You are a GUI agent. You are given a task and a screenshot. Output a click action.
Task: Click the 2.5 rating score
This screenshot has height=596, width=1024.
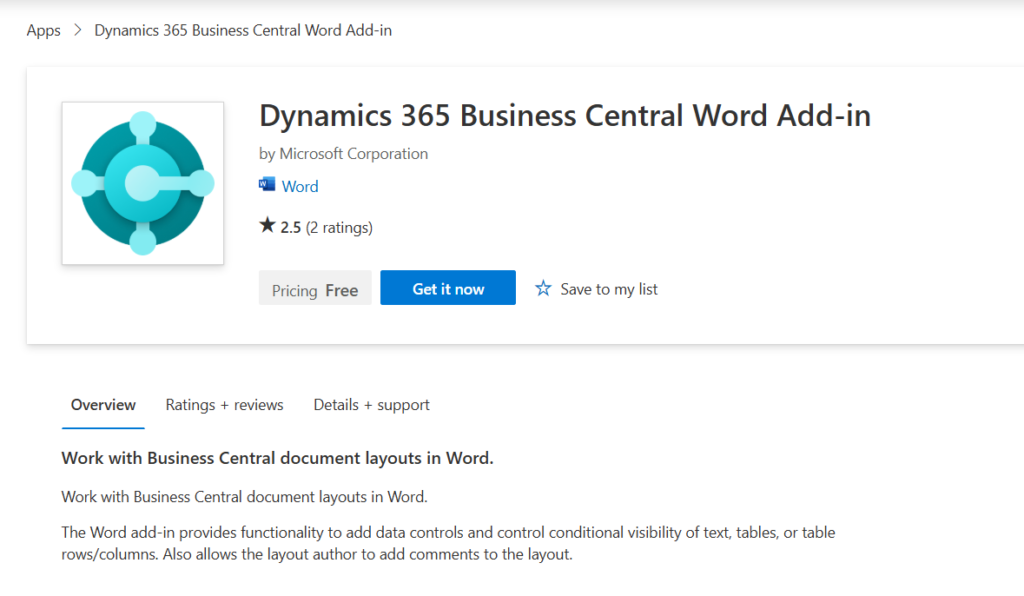(x=290, y=227)
